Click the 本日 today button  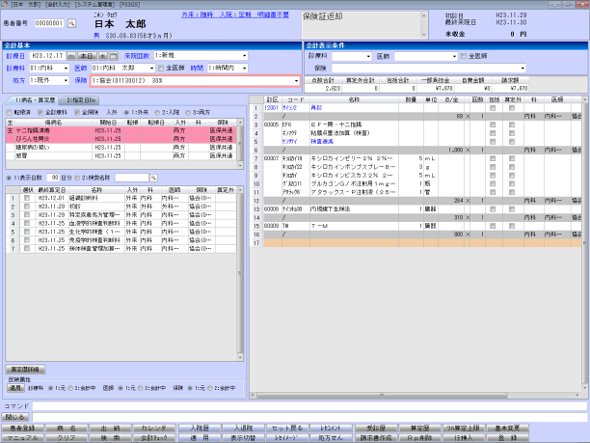click(87, 56)
